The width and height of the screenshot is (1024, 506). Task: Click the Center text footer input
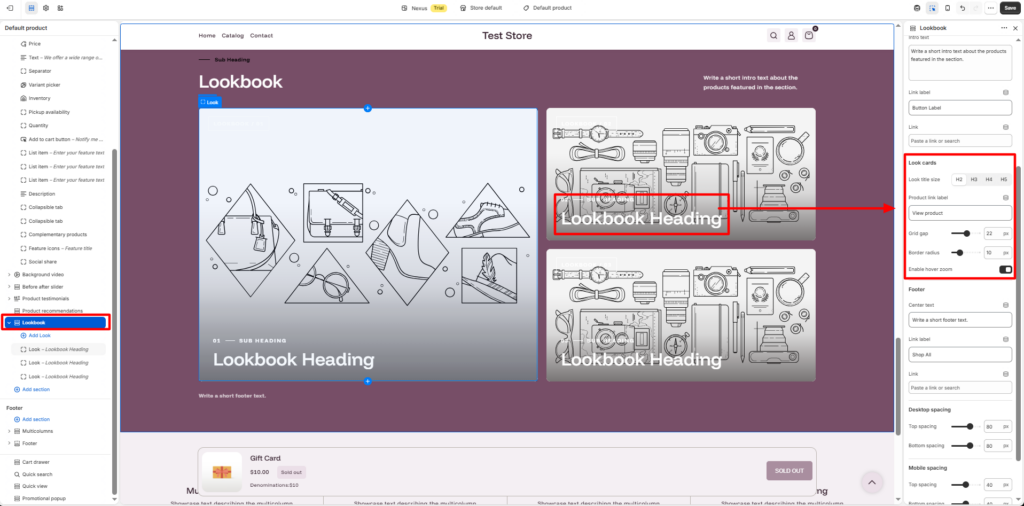tap(960, 320)
